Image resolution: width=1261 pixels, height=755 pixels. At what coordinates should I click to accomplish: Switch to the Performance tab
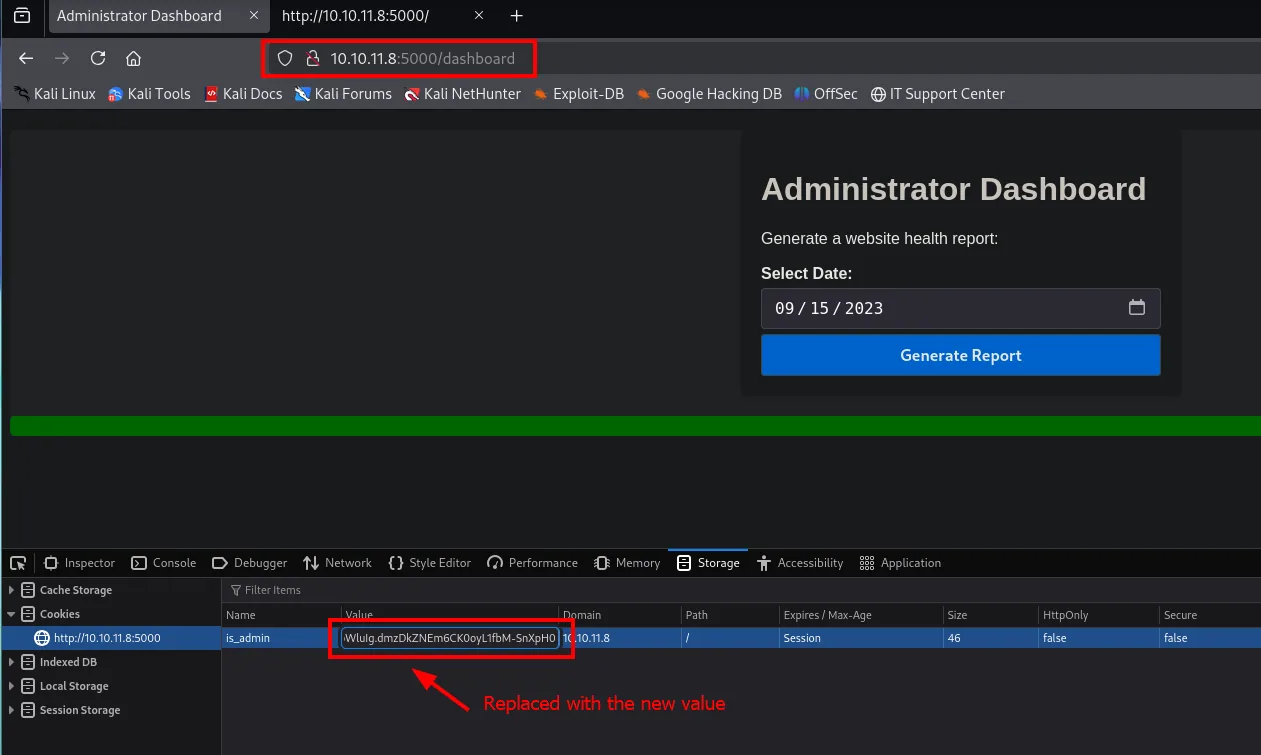click(x=532, y=563)
